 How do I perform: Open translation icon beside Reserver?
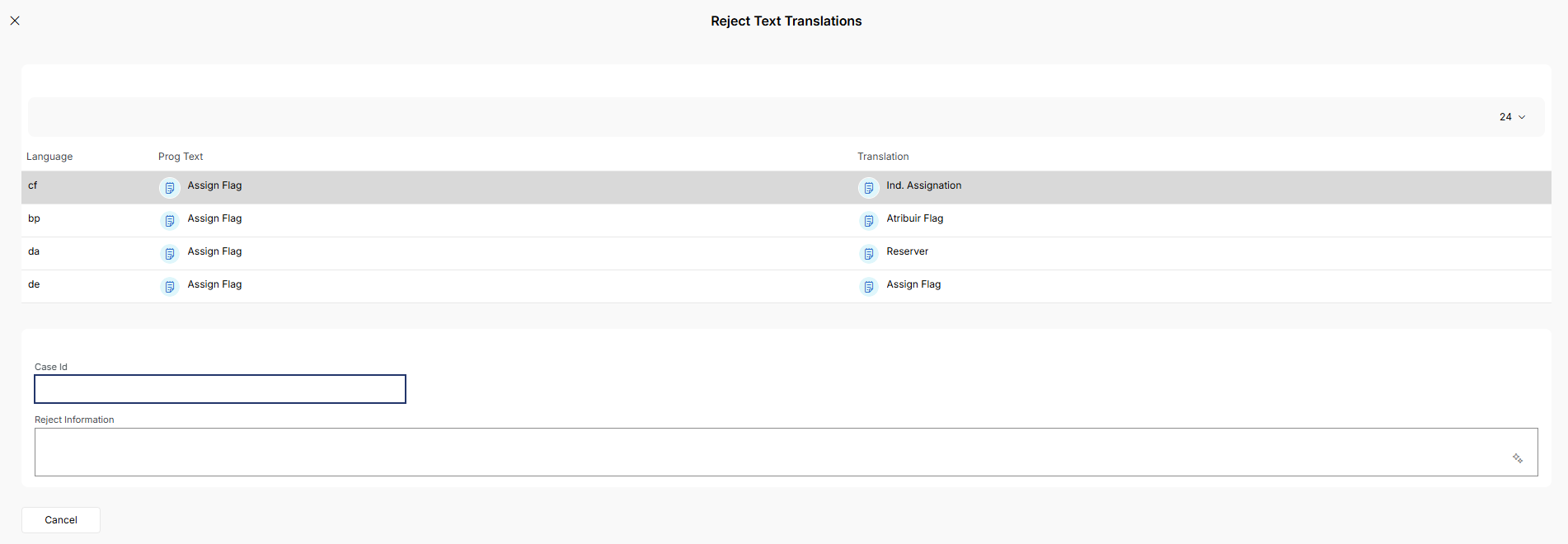click(869, 254)
